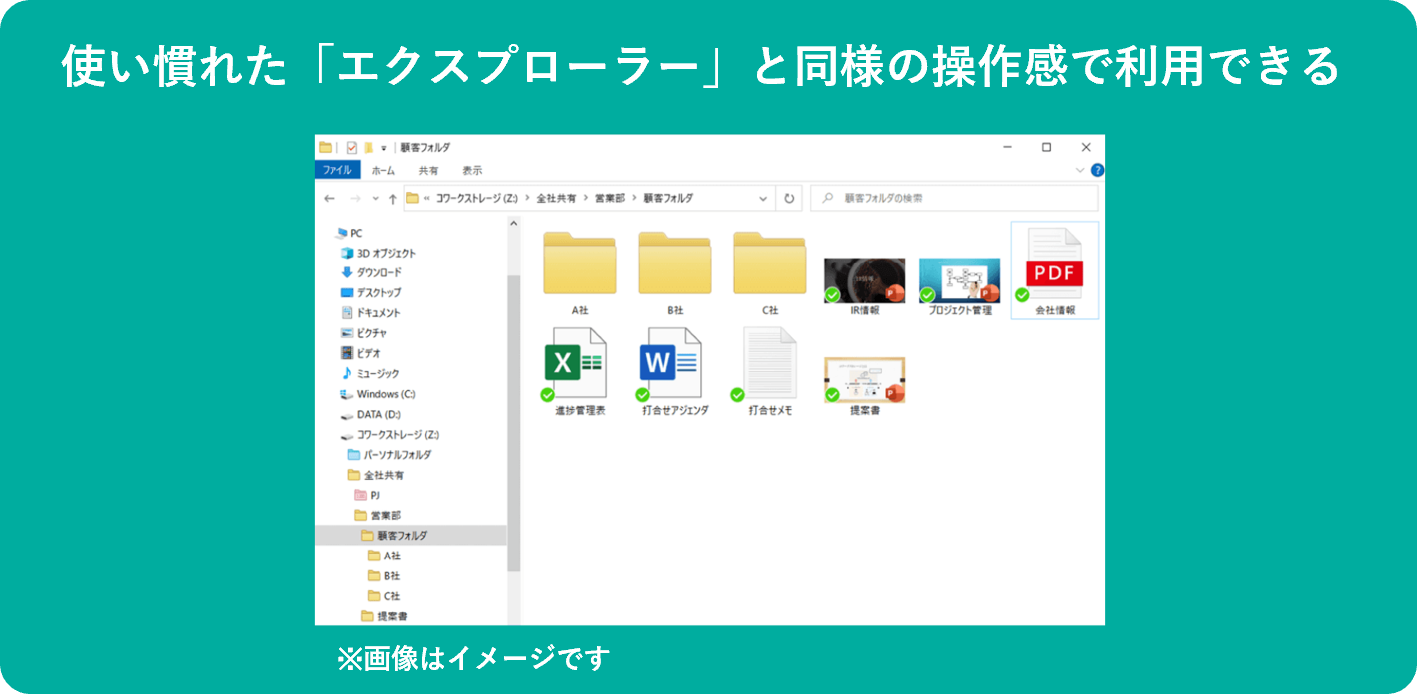Open the IR情報 video file
The image size is (1417, 694).
pyautogui.click(x=865, y=278)
